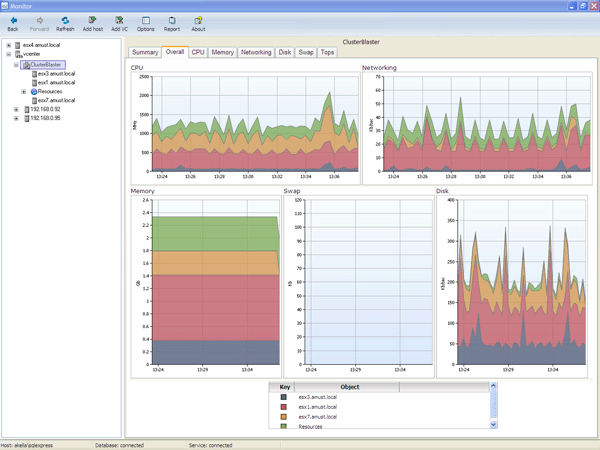
Task: Click the vcenter server icon
Action: click(x=18, y=54)
